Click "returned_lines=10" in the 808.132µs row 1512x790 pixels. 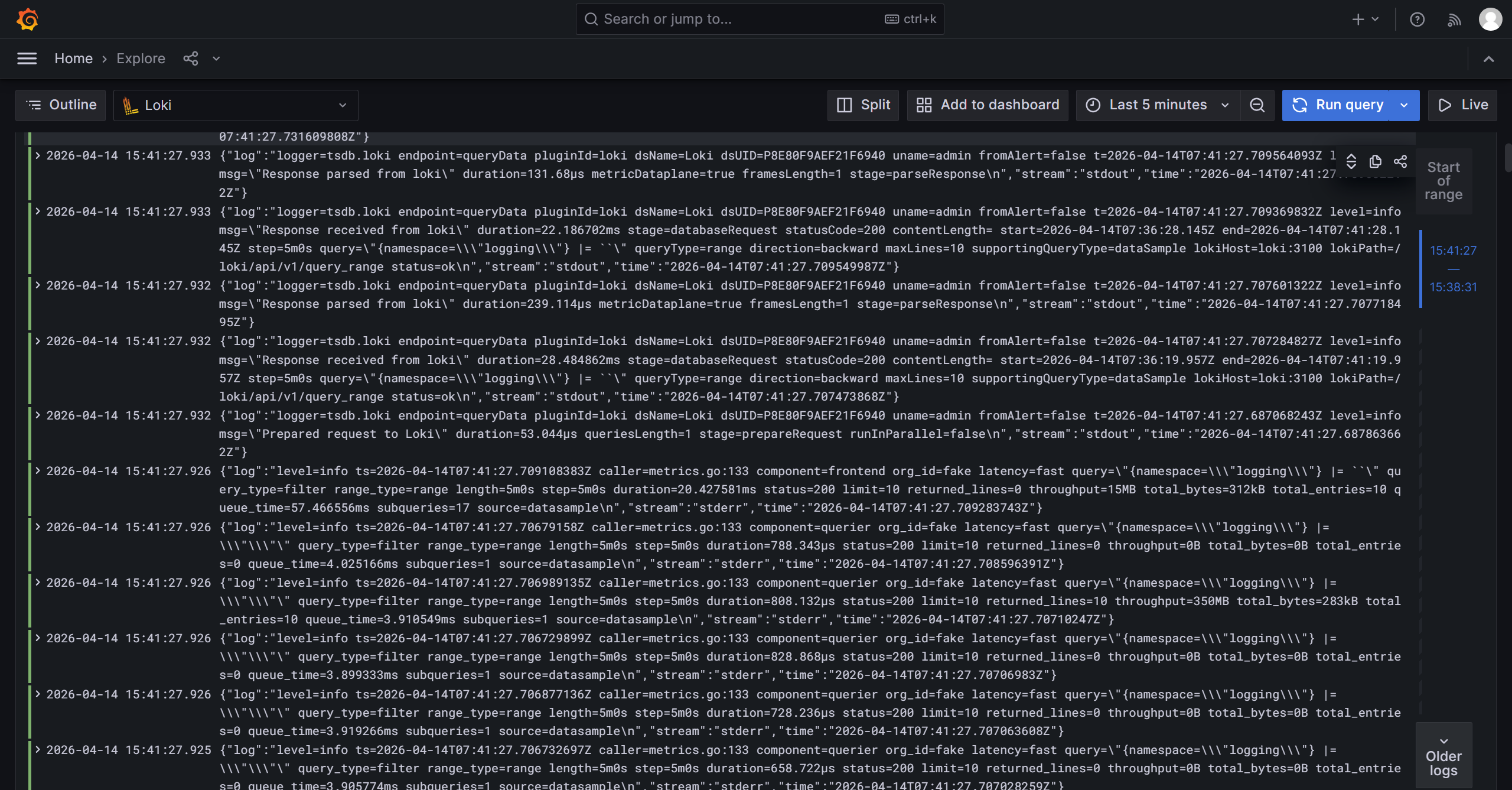(x=1047, y=601)
